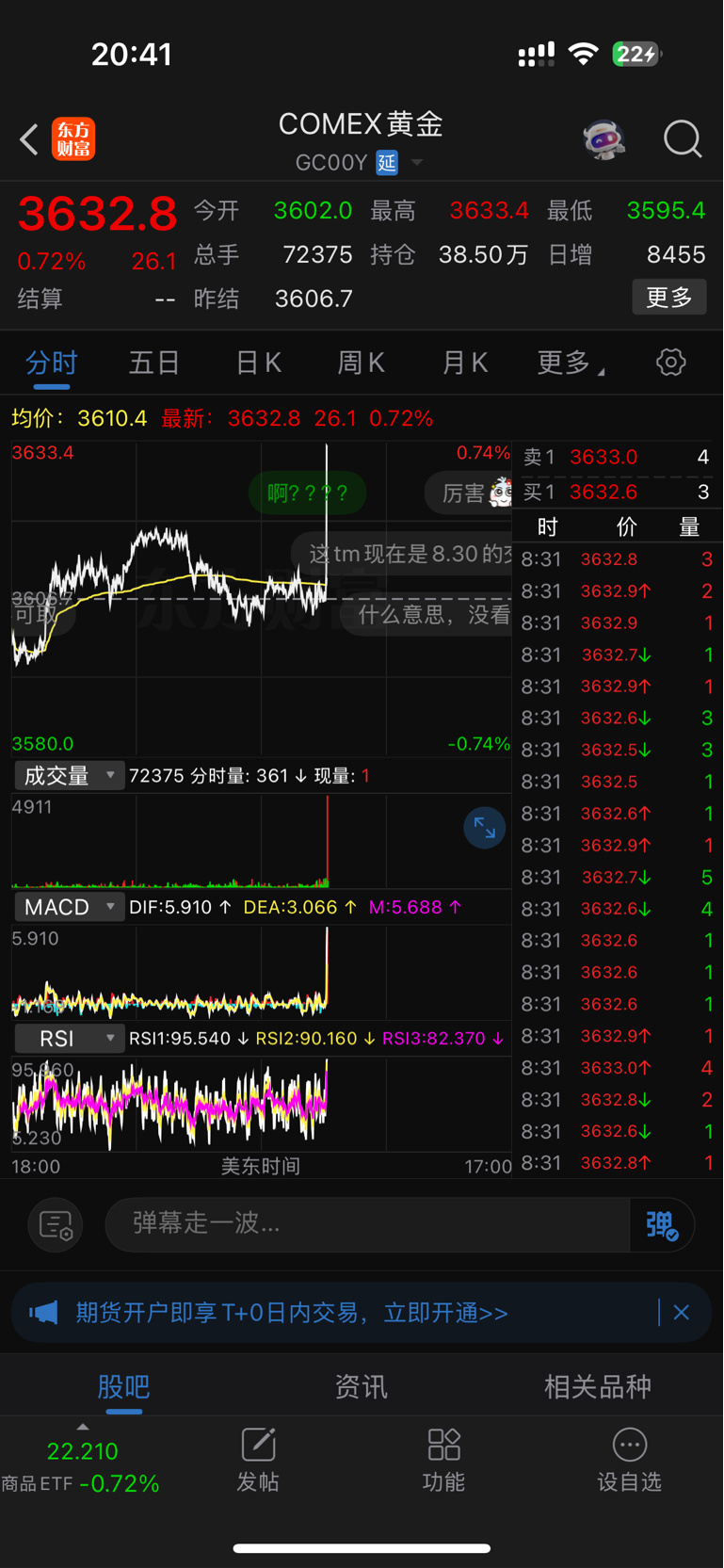Close the futures account banner
The height and width of the screenshot is (1568, 724).
tap(682, 1313)
